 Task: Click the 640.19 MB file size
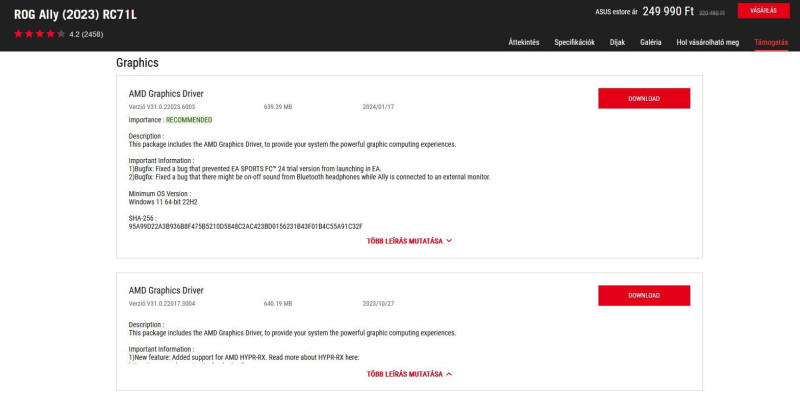pyautogui.click(x=278, y=304)
